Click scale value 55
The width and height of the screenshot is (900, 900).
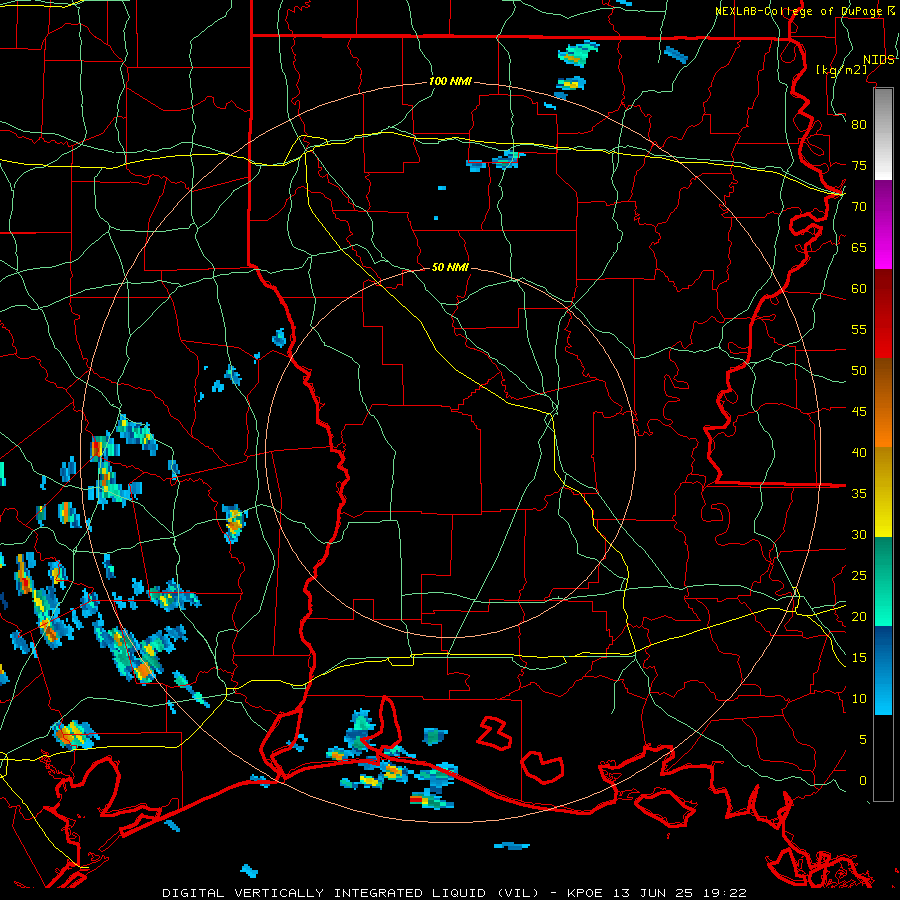tap(859, 329)
